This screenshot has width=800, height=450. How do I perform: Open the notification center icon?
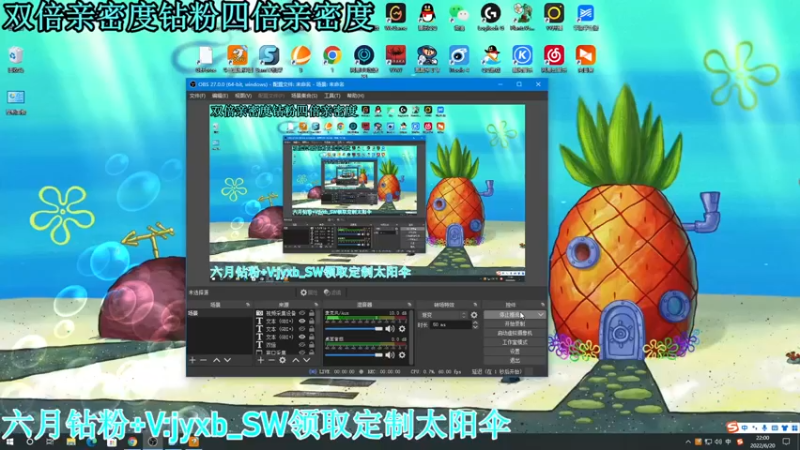(x=786, y=442)
